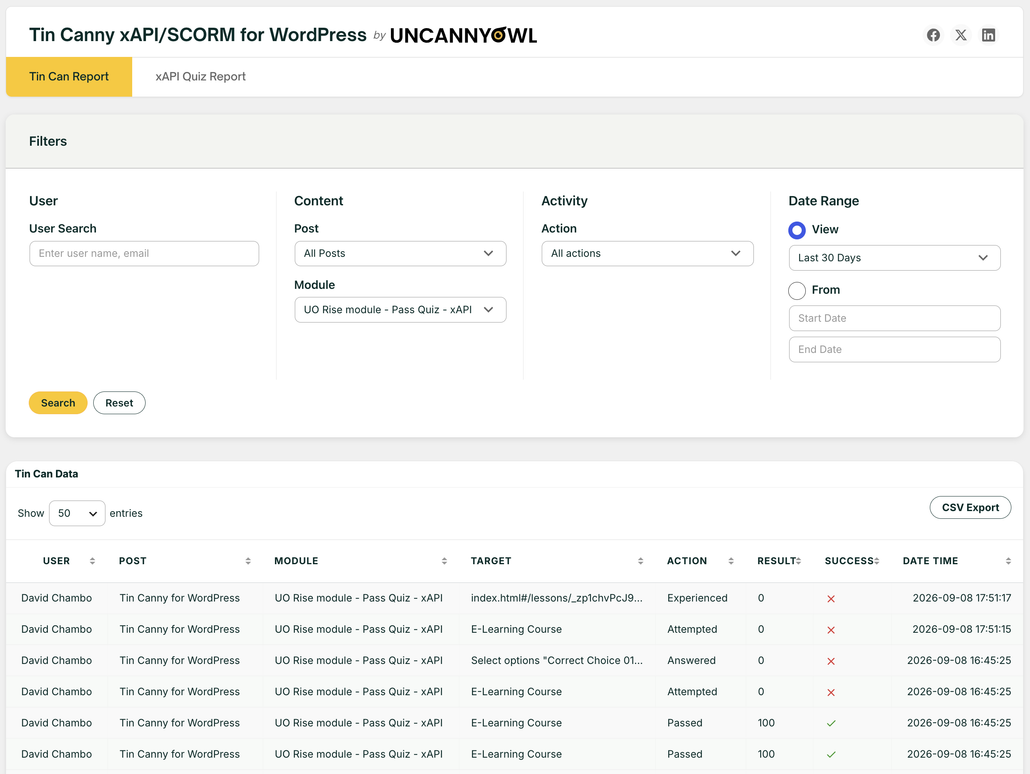Focus the User Search input field
1030x774 pixels.
(144, 254)
